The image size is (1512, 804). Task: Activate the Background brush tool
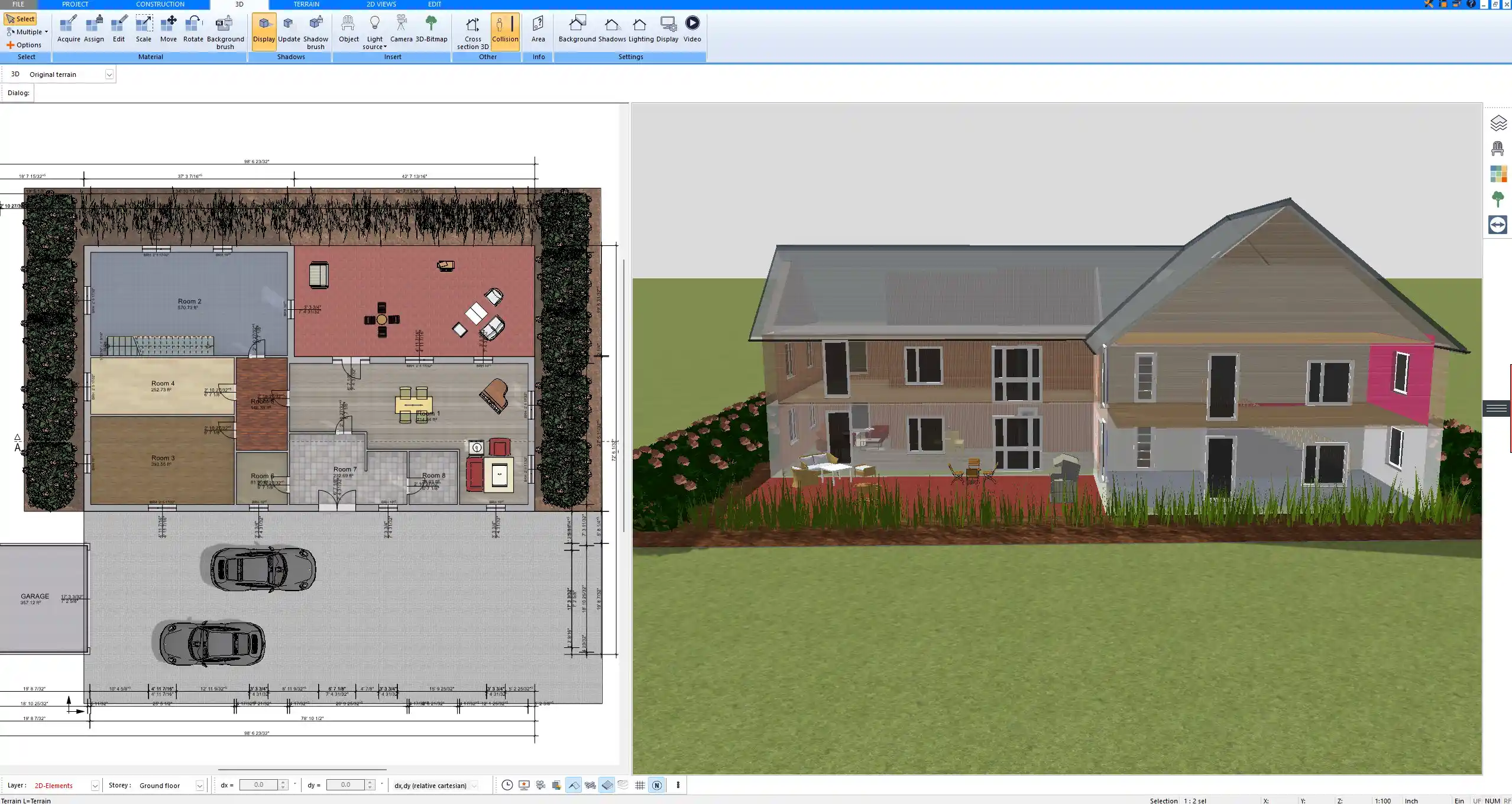click(224, 30)
